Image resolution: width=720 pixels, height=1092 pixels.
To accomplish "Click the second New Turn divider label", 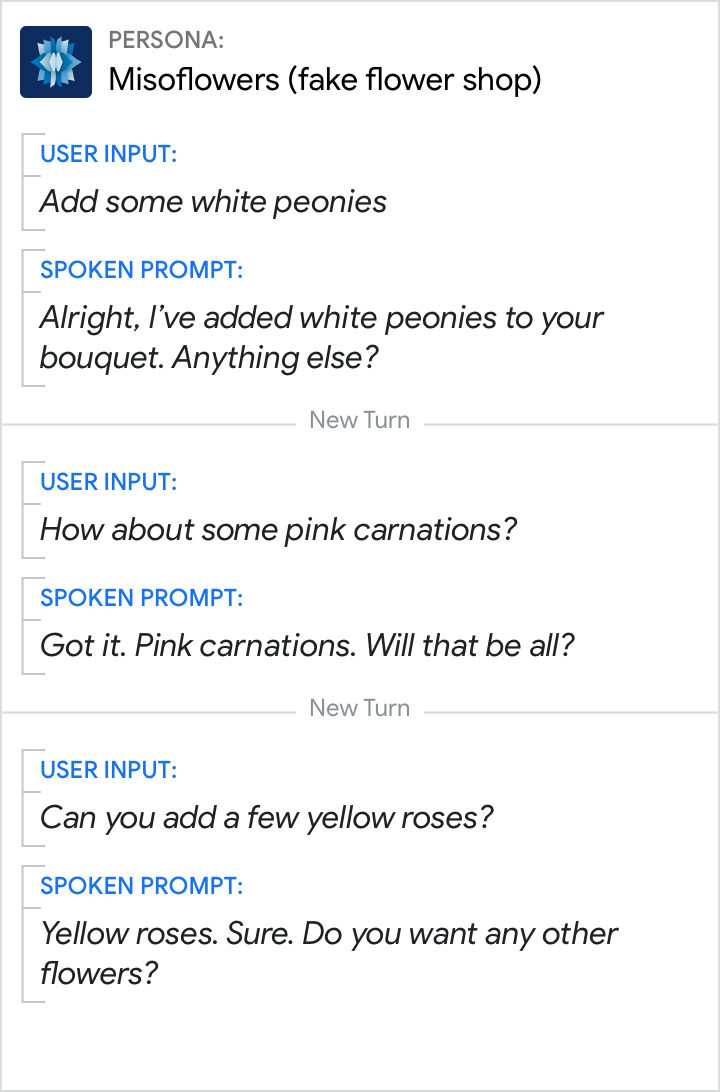I will tap(359, 708).
